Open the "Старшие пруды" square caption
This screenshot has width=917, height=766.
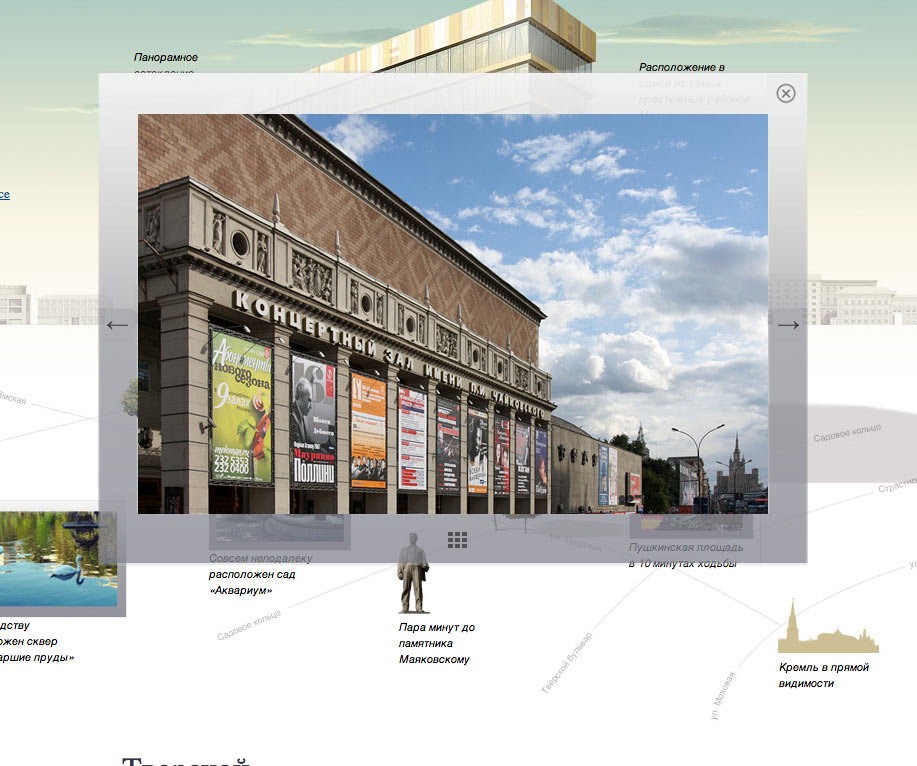(37, 657)
